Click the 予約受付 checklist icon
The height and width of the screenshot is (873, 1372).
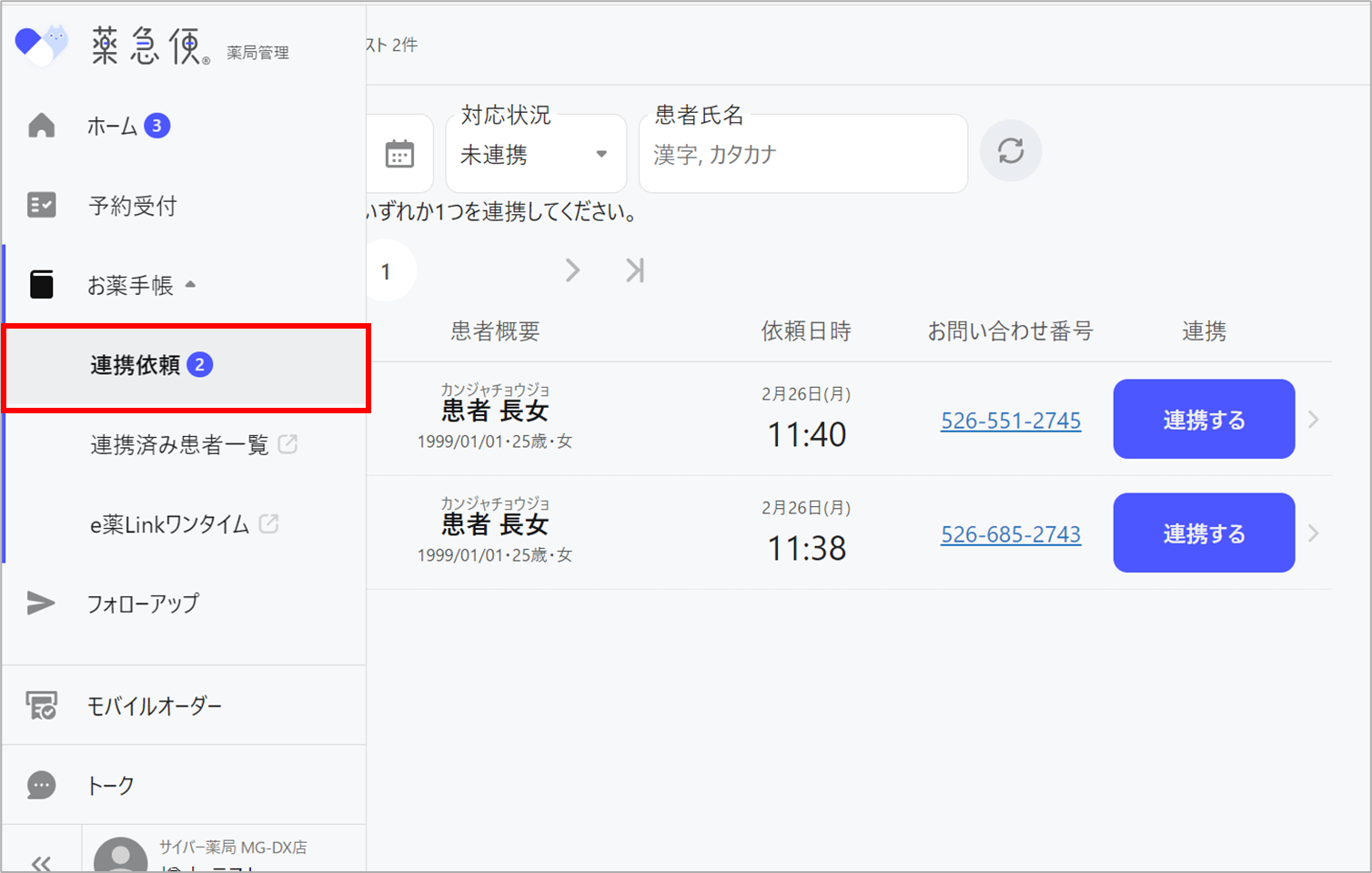click(42, 206)
